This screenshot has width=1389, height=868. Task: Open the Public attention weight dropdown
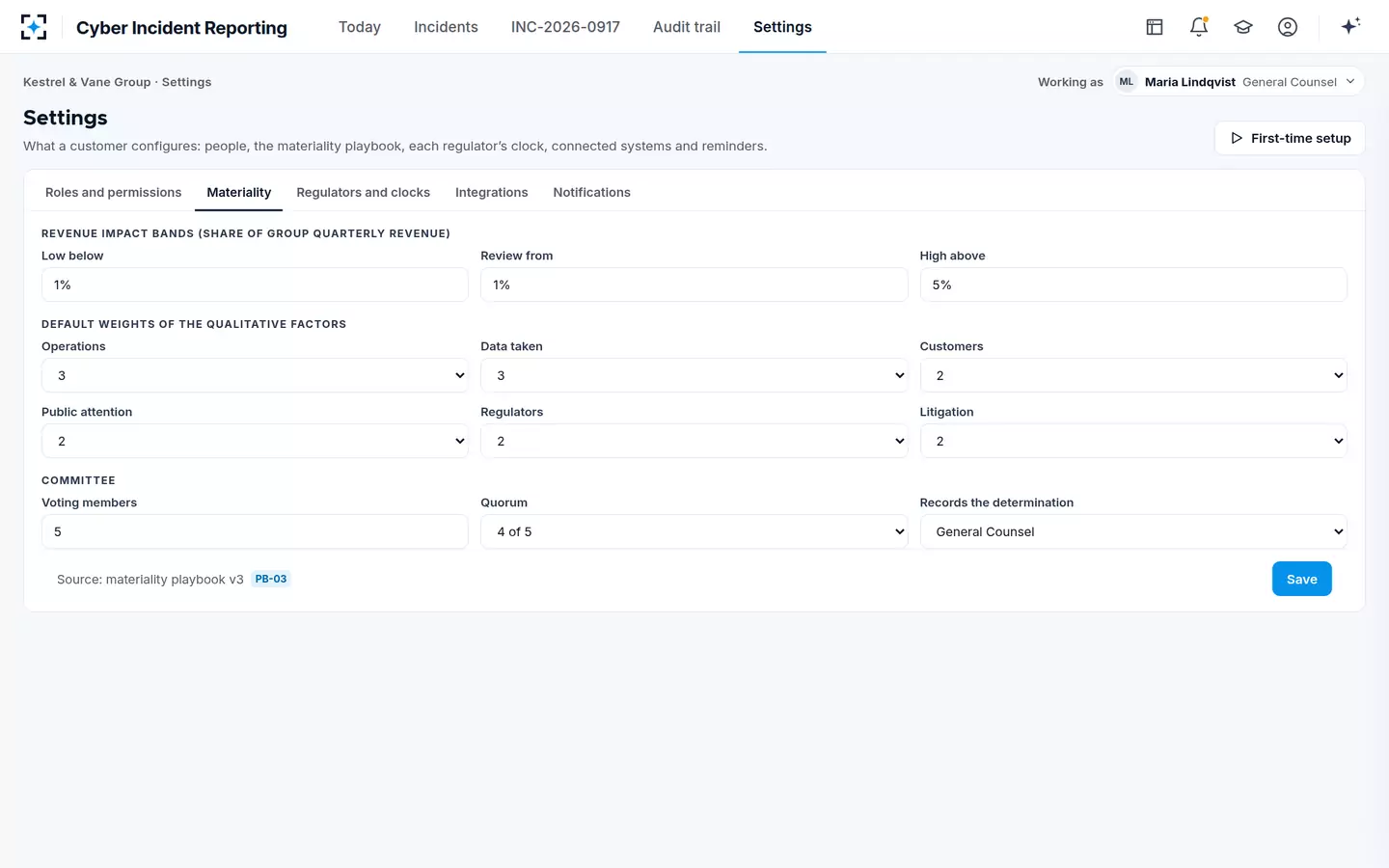pos(255,441)
